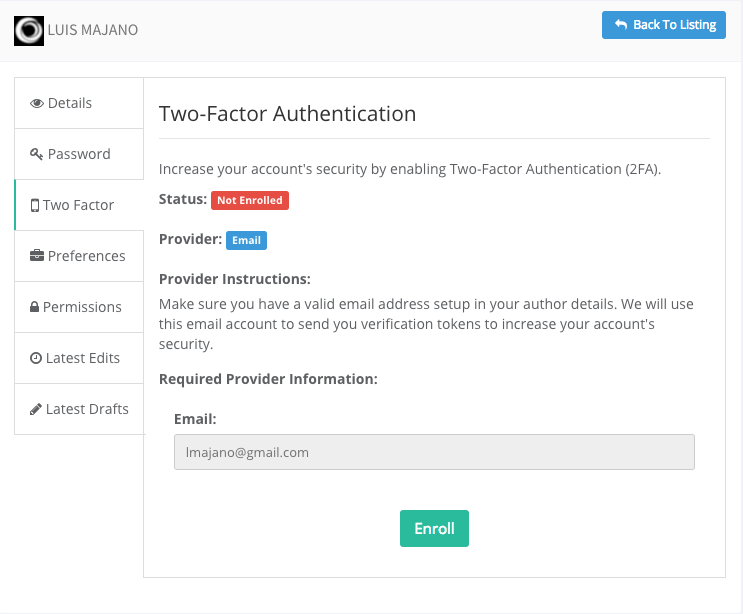Click the eye icon beside Details
This screenshot has width=743, height=614.
point(36,103)
